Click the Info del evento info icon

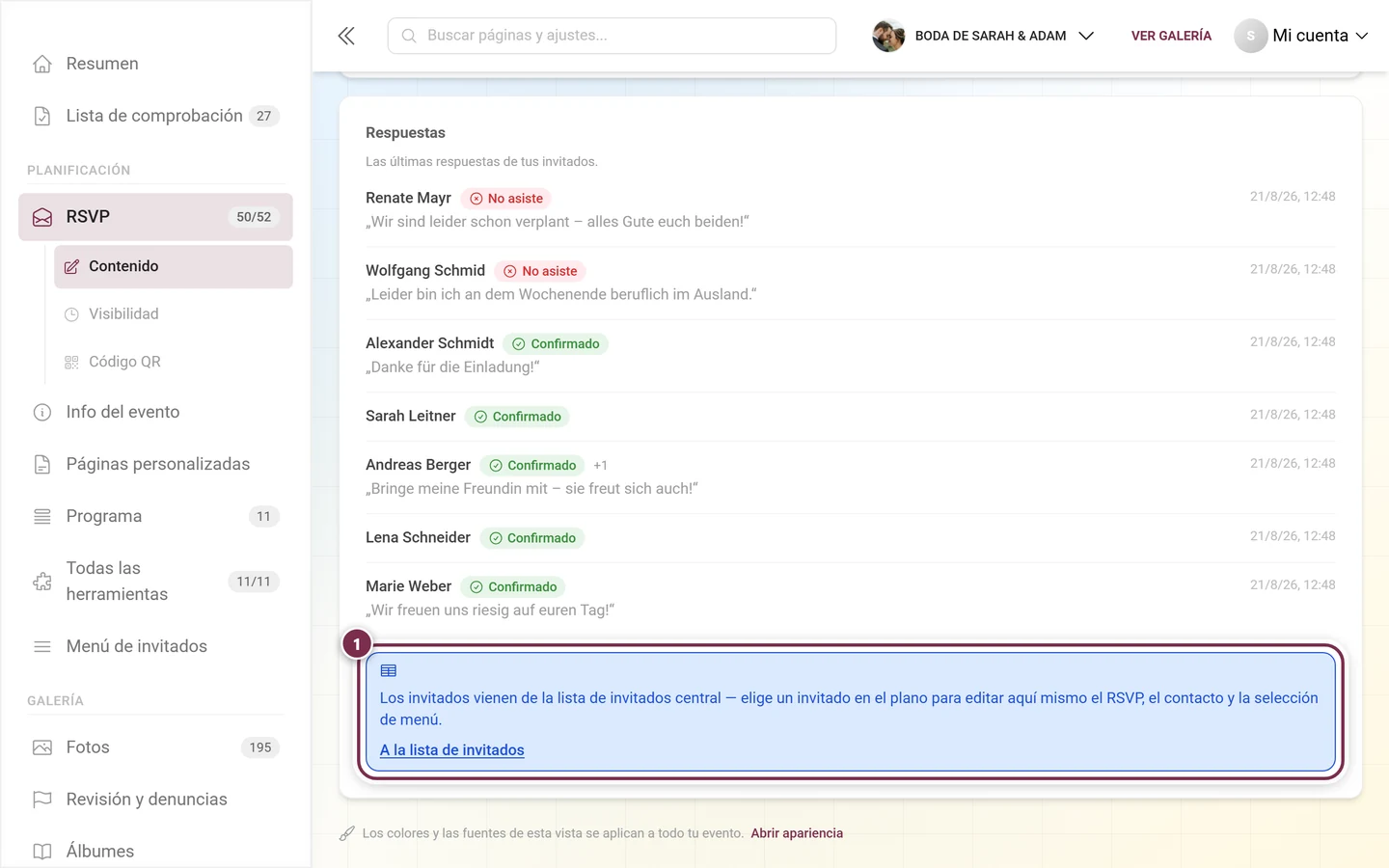point(42,412)
